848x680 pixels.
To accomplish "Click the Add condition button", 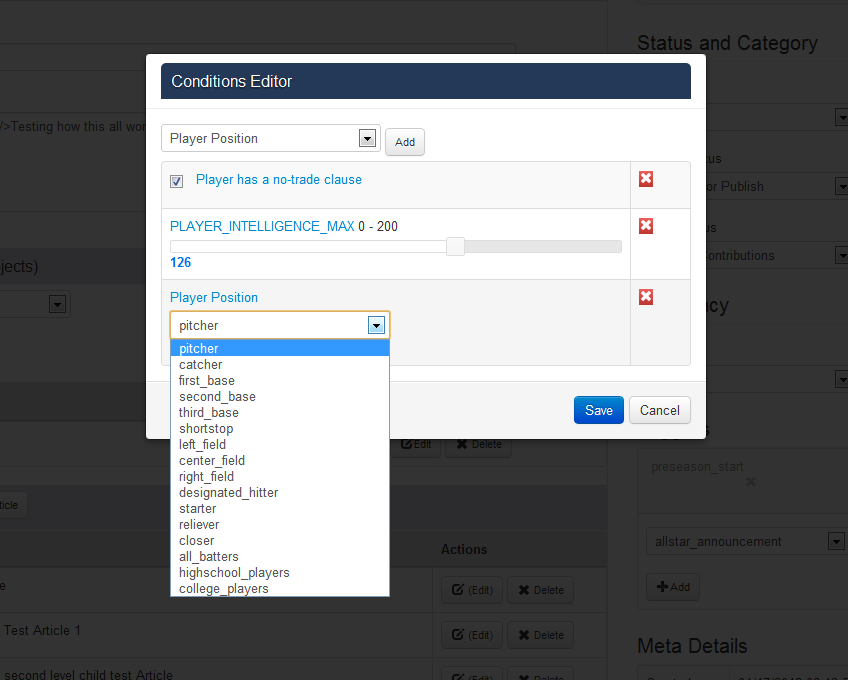I will tap(405, 142).
